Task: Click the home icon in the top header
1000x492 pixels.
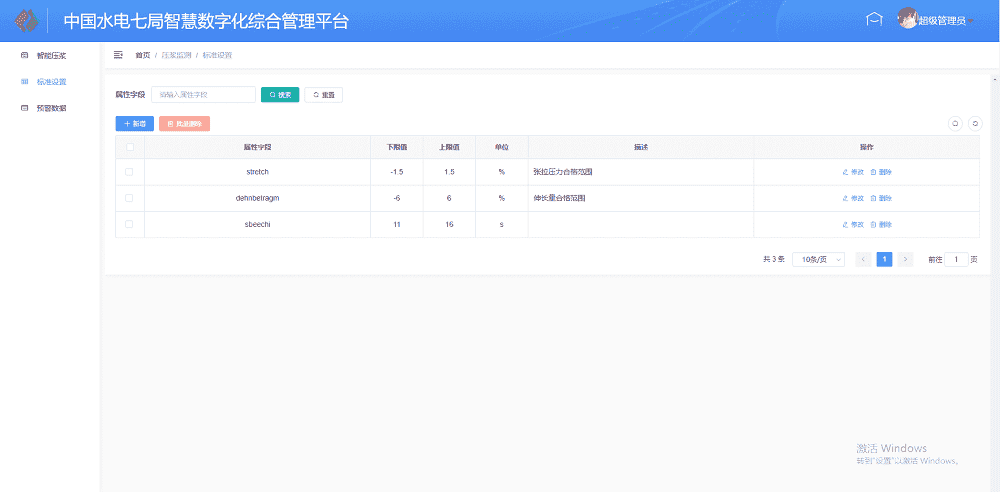Action: [x=874, y=20]
